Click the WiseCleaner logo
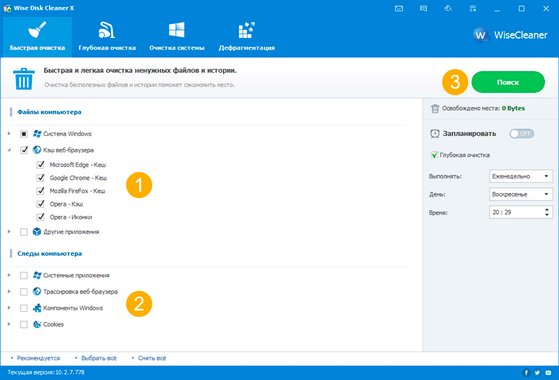The height and width of the screenshot is (380, 559). (x=510, y=35)
